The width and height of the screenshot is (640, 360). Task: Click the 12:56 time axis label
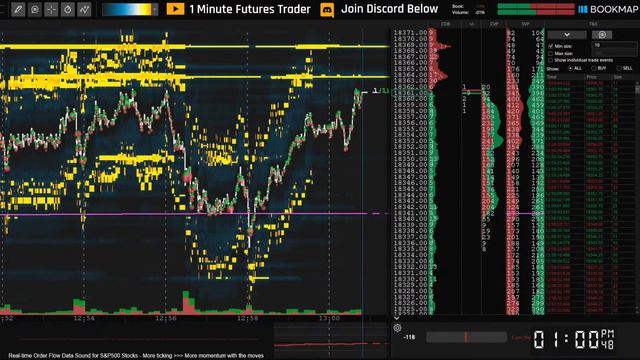click(x=166, y=318)
